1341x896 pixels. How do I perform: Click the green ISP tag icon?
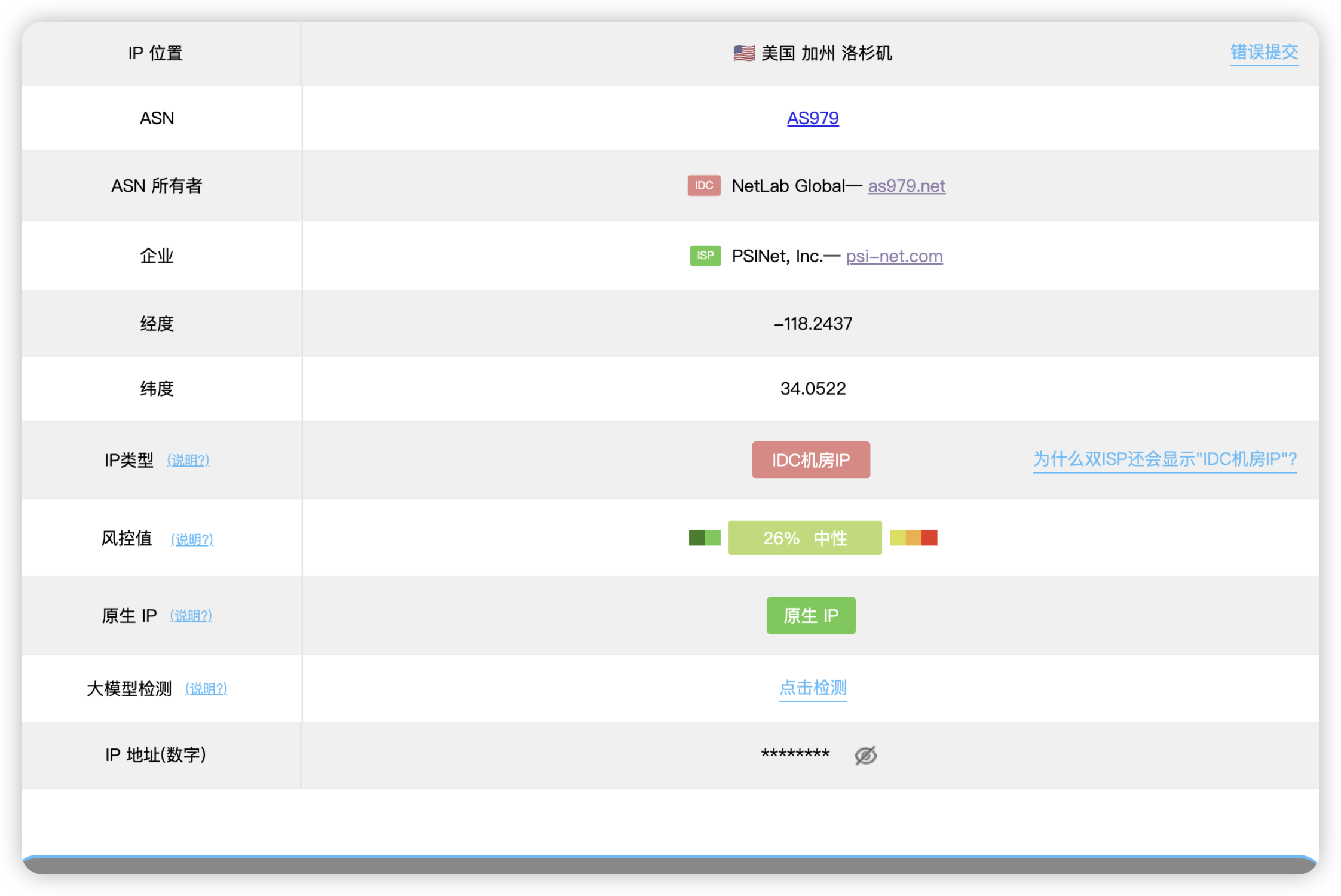(x=705, y=256)
